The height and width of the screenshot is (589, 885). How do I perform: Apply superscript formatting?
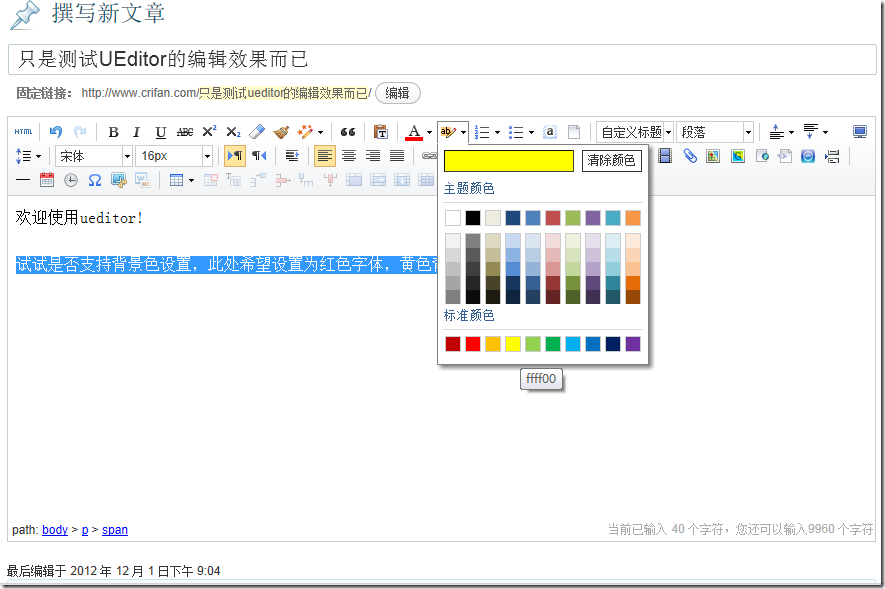coord(209,132)
